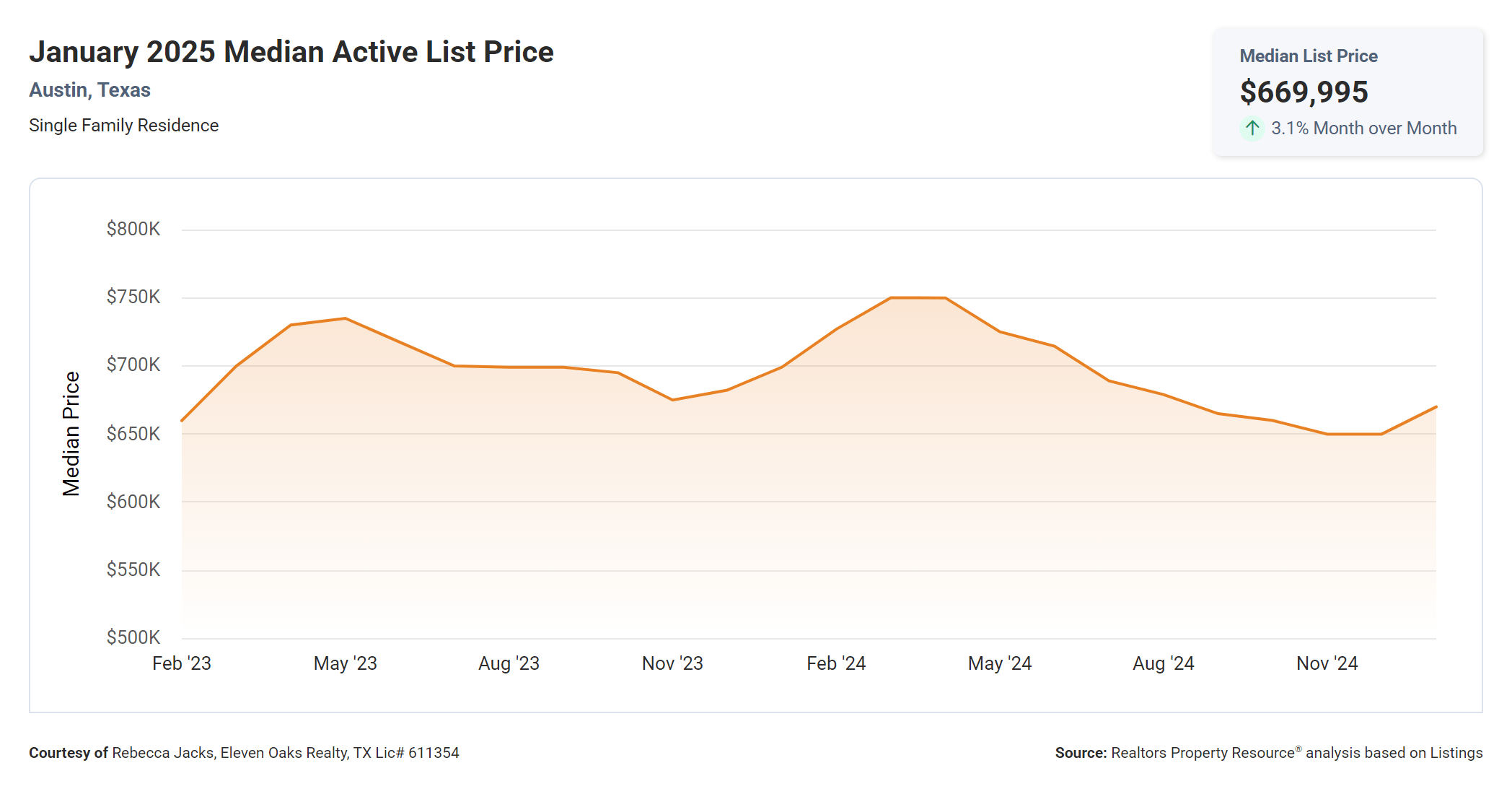Click the 'Single Family Residence' label
Screen dimensions: 1512x794
pos(123,126)
